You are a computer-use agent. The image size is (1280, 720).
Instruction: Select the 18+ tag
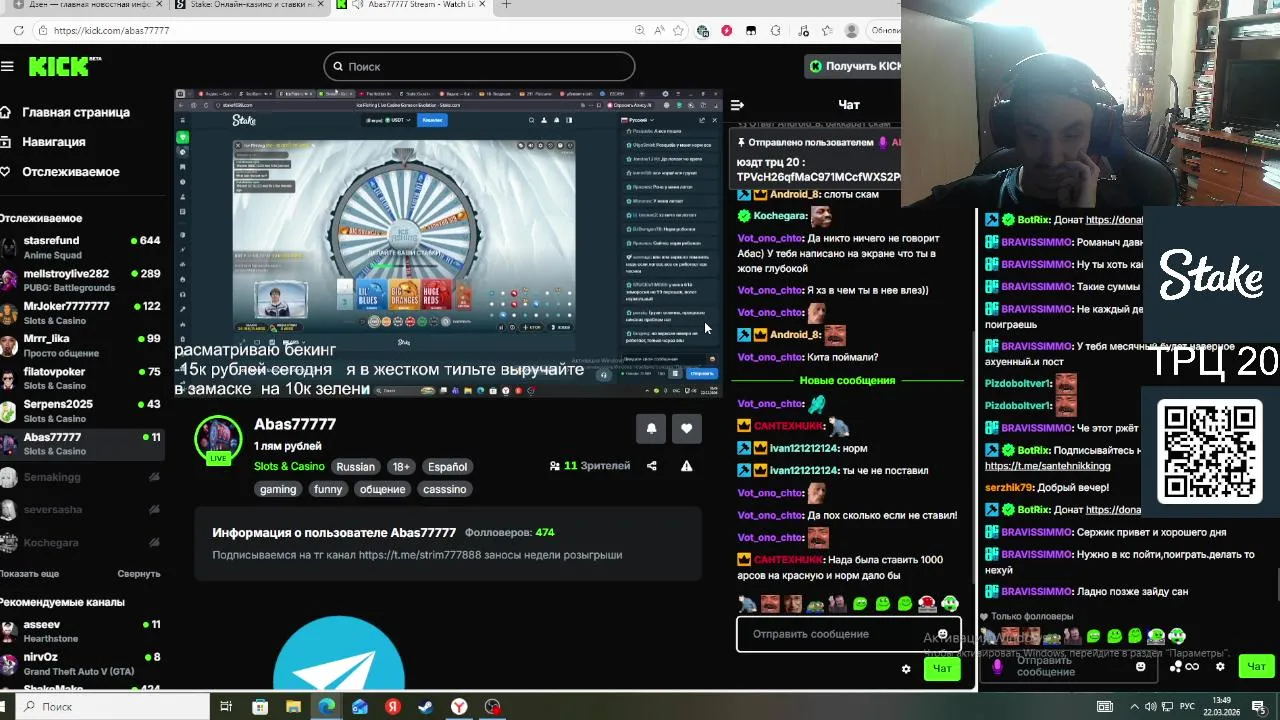click(401, 467)
